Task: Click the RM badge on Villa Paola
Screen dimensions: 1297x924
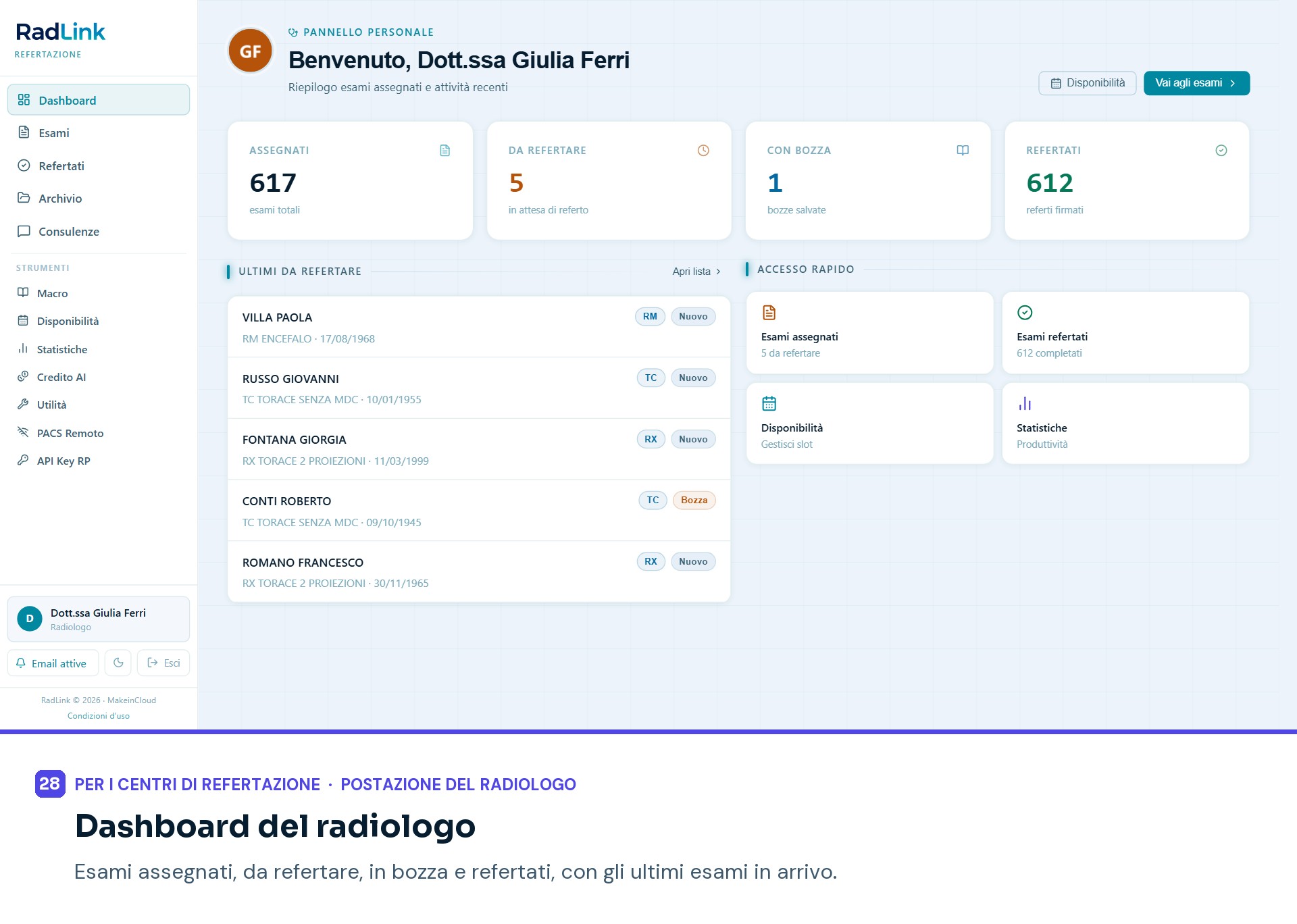Action: click(650, 317)
